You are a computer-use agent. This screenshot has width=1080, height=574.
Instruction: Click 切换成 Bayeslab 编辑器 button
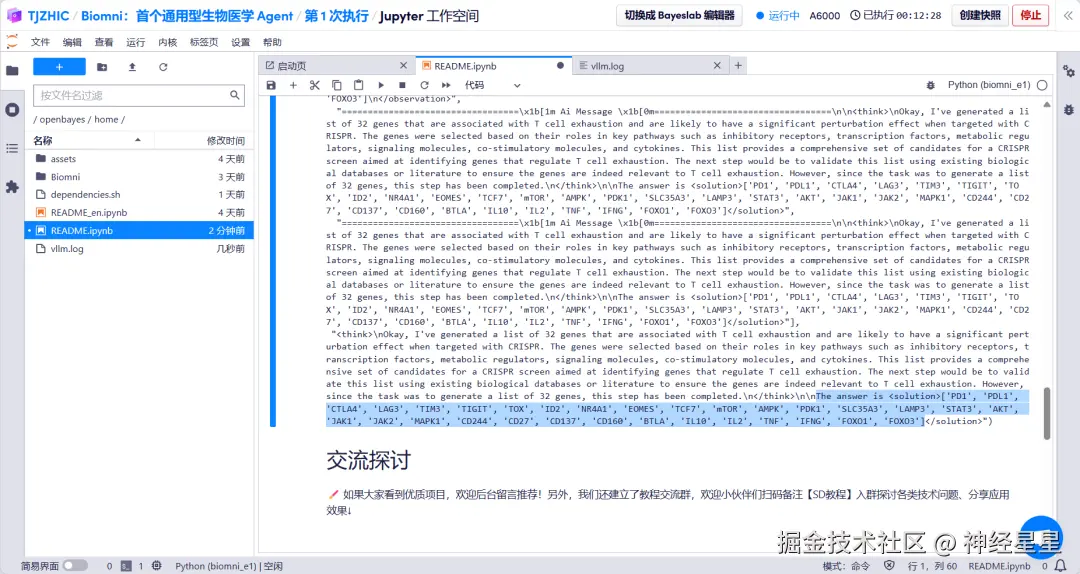click(679, 15)
